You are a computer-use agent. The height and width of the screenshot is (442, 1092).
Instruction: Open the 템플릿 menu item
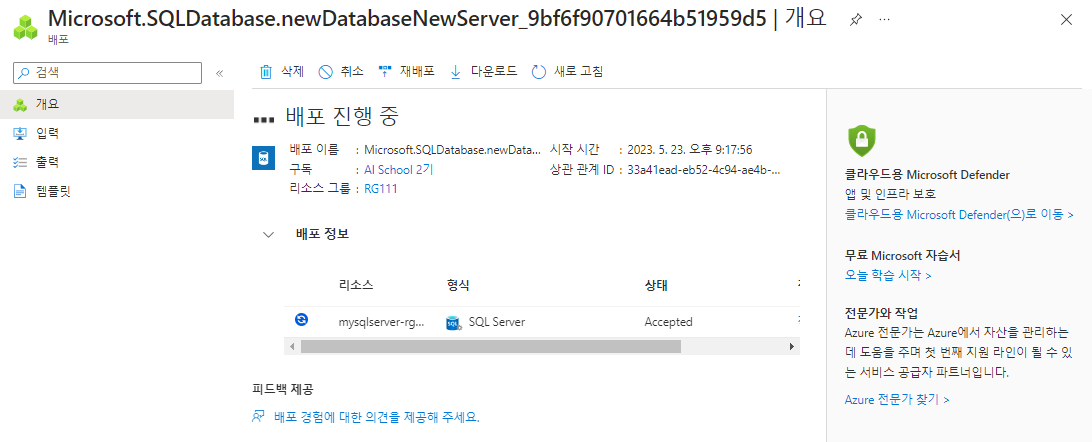117,191
